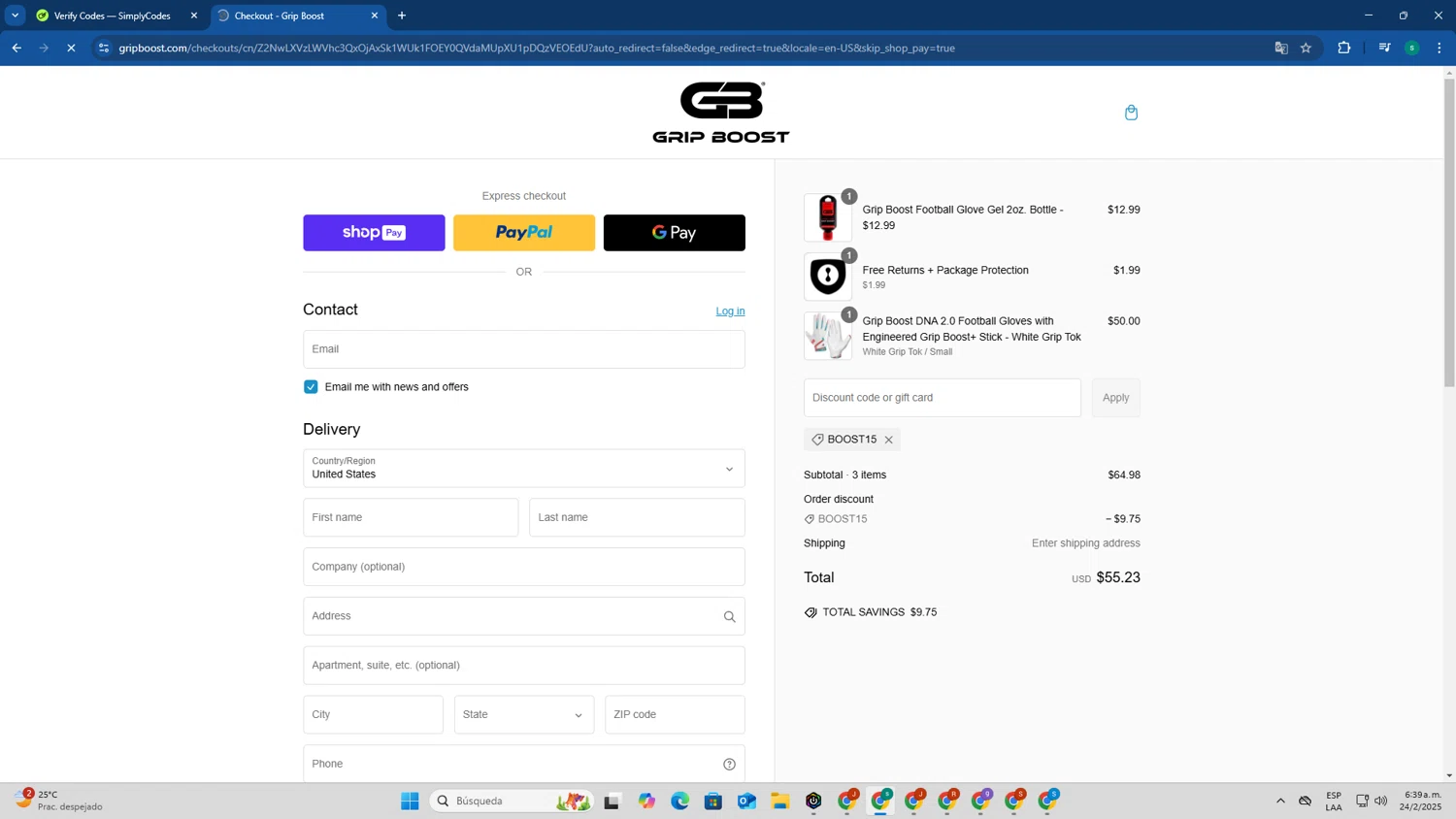The width and height of the screenshot is (1456, 819).
Task: Click the taskbar Búsqueda search box
Action: [x=512, y=801]
